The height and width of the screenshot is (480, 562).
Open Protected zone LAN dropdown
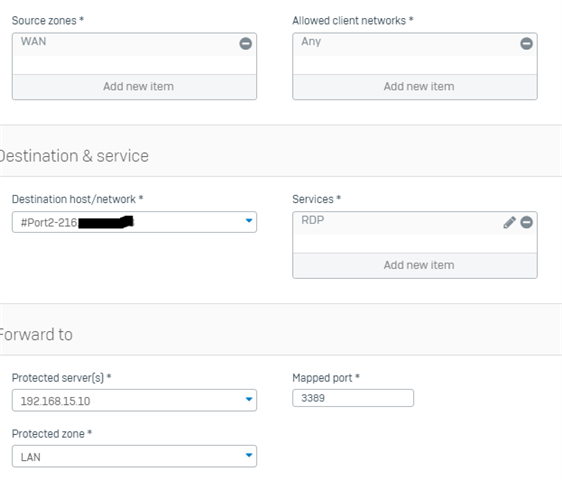(x=249, y=456)
